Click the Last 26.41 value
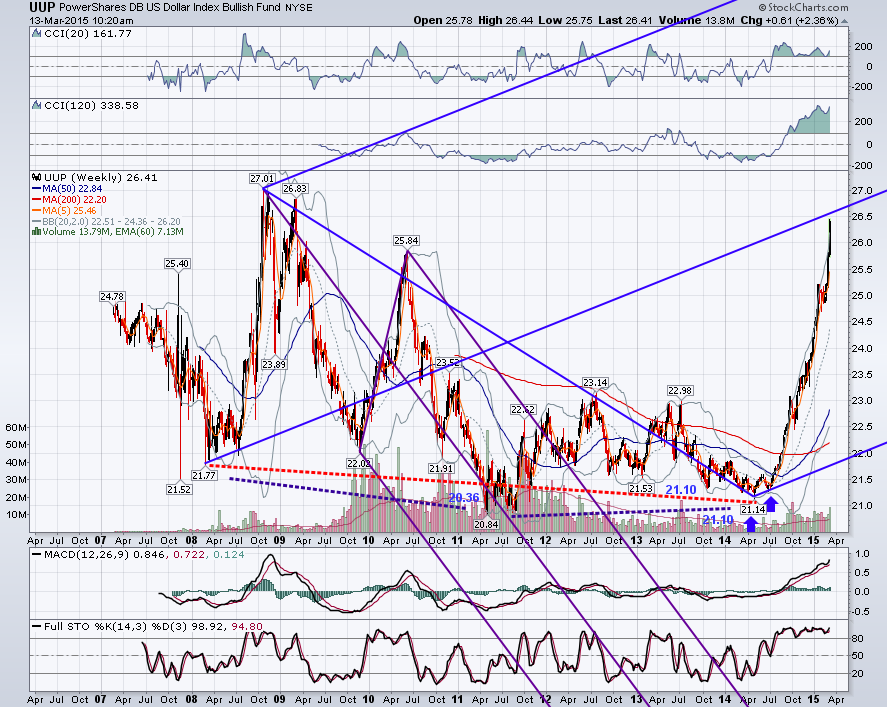This screenshot has height=707, width=887. click(x=625, y=20)
